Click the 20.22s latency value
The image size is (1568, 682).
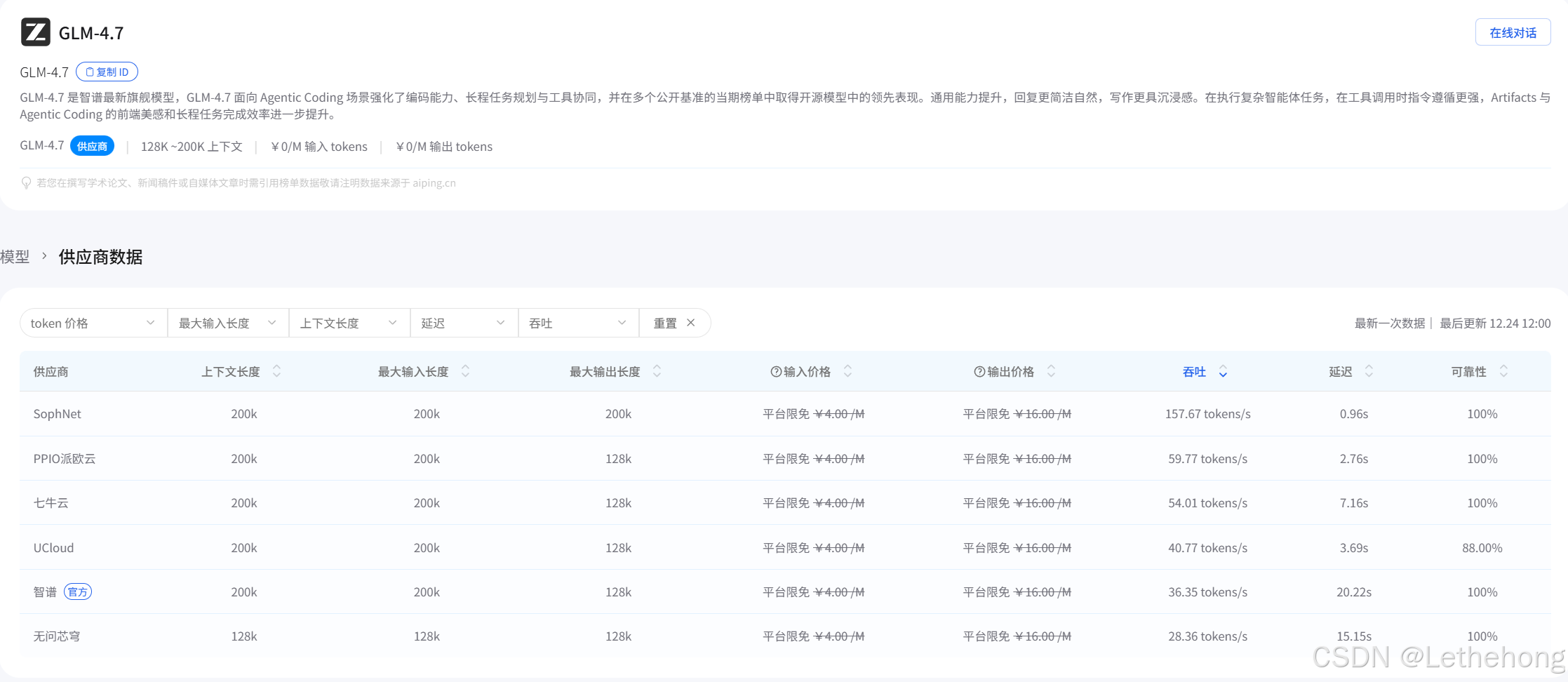1354,592
